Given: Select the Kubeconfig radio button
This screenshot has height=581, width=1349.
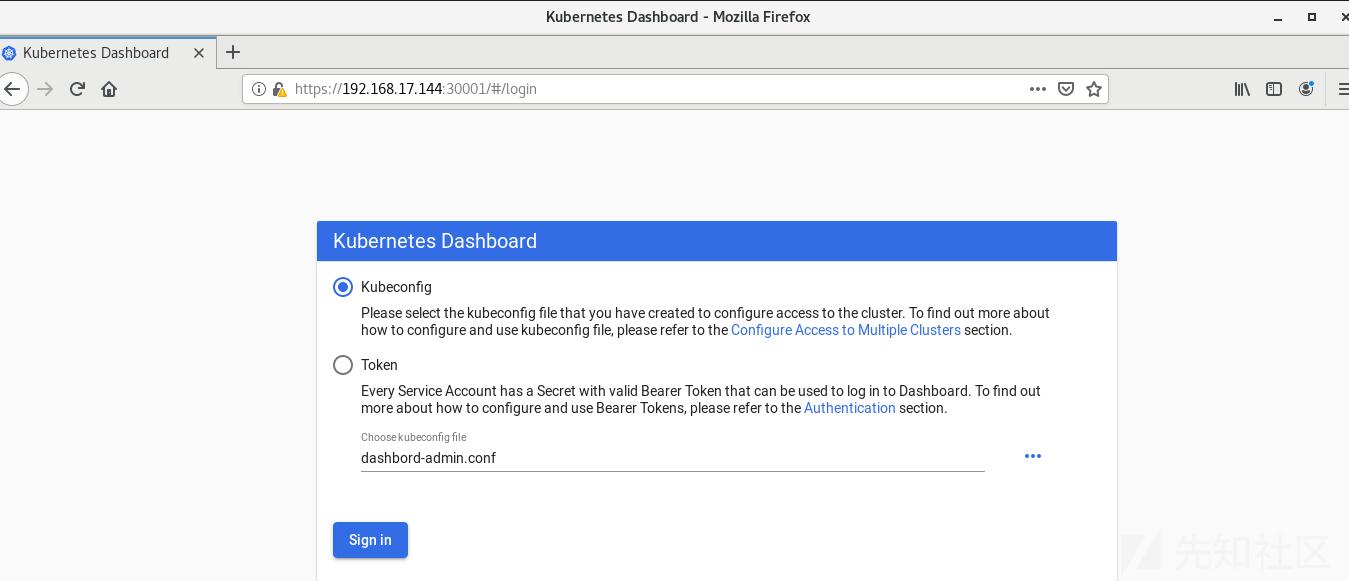Looking at the screenshot, I should click(343, 287).
